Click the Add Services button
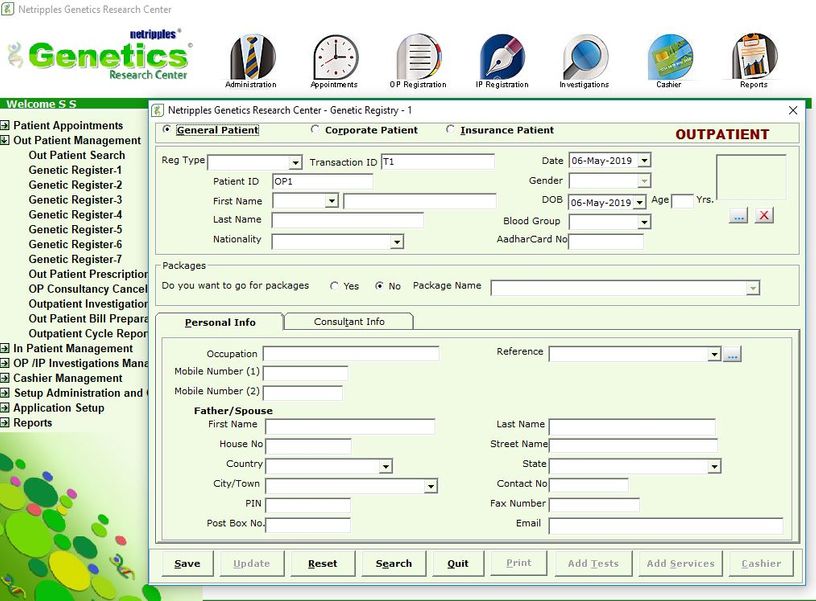This screenshot has height=601, width=816. pos(681,564)
